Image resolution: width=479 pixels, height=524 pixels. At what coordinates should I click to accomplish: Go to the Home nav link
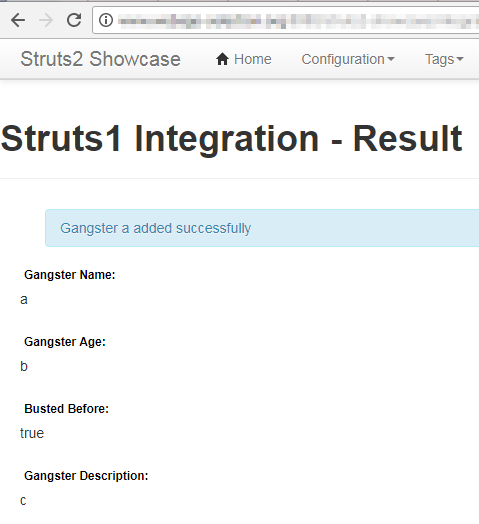click(243, 59)
